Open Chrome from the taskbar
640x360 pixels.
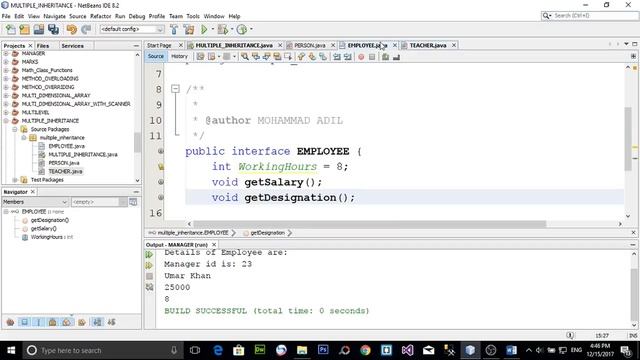coord(365,350)
